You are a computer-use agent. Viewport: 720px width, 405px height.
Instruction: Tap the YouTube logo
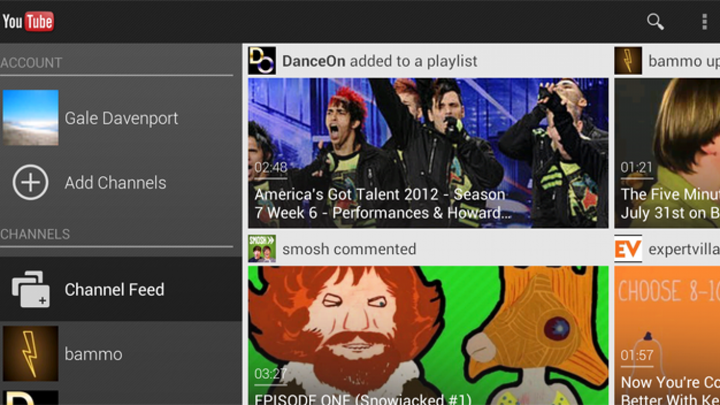(28, 22)
